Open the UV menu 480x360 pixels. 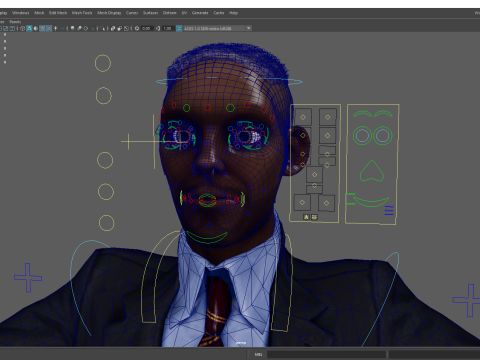tap(184, 13)
